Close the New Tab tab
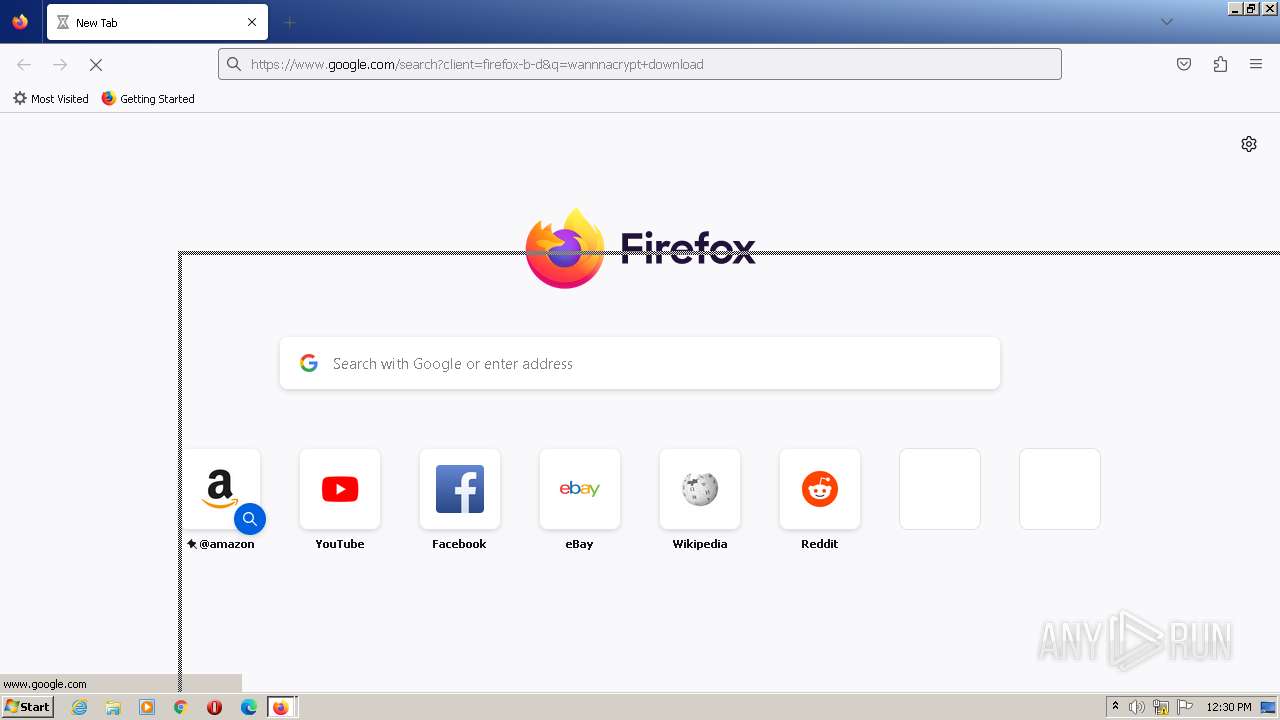 coord(252,22)
